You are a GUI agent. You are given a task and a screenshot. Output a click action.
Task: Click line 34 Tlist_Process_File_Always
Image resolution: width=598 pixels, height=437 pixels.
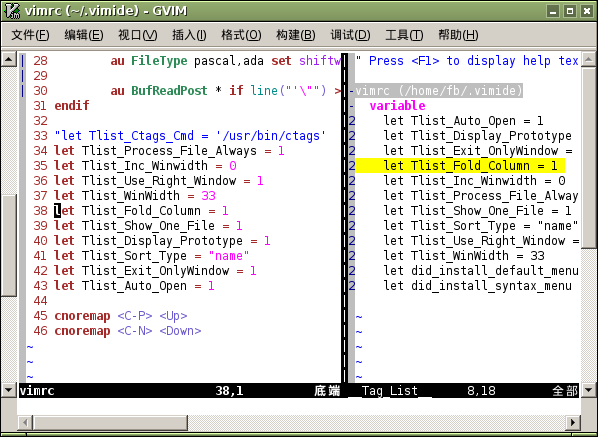click(169, 151)
